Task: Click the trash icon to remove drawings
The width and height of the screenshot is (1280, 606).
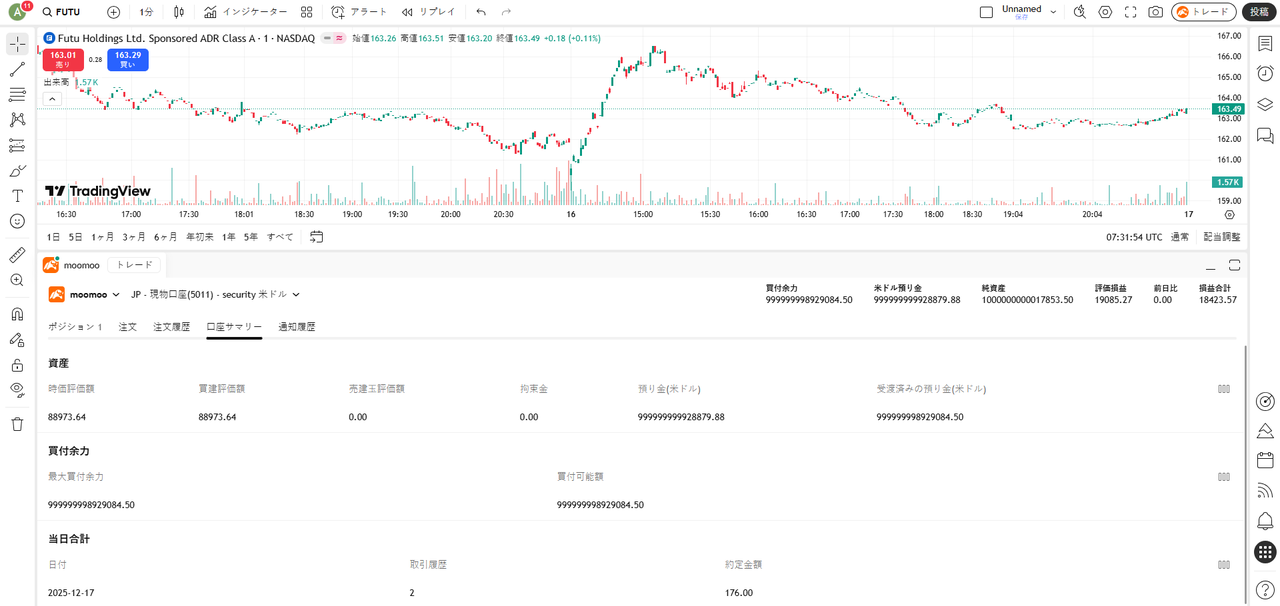Action: (x=17, y=425)
